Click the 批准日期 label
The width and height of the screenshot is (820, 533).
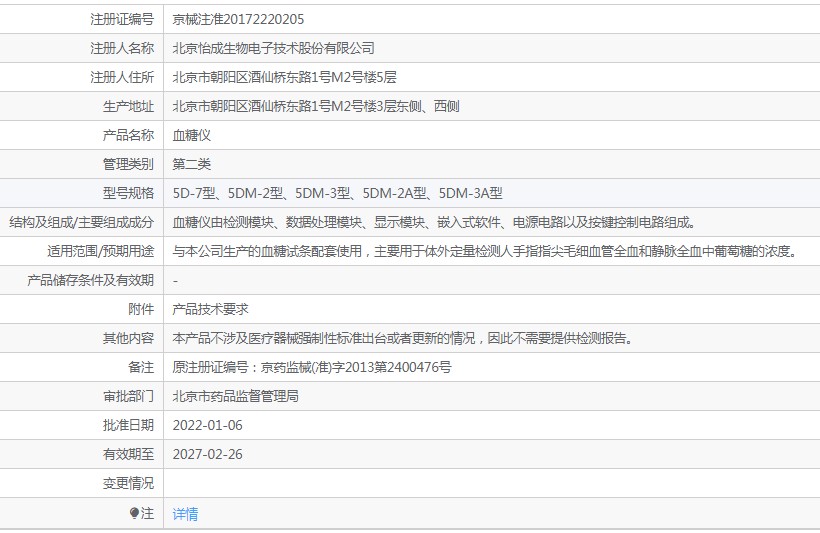pos(128,426)
